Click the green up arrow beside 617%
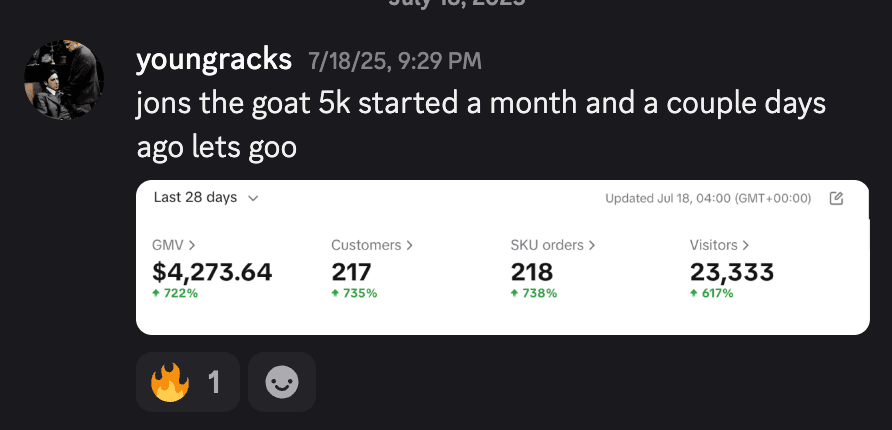 tap(694, 294)
